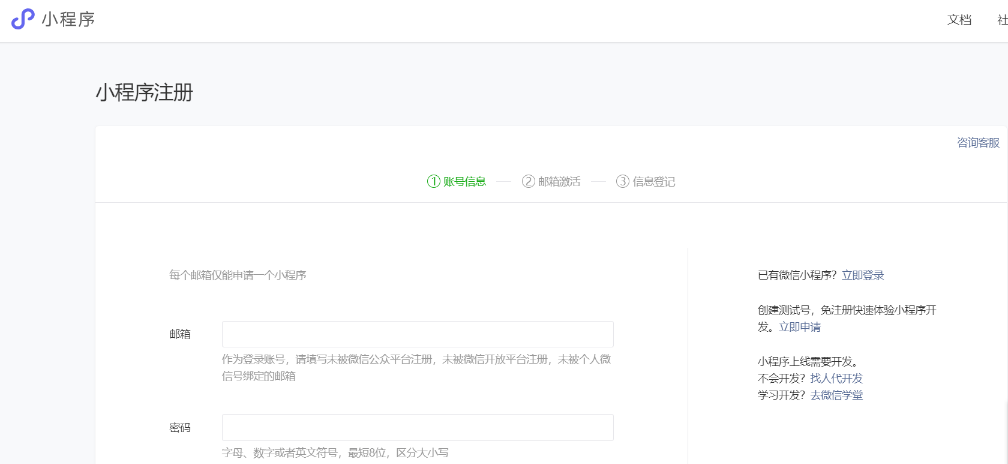Focus the 密码 input field
This screenshot has width=1008, height=464.
418,427
